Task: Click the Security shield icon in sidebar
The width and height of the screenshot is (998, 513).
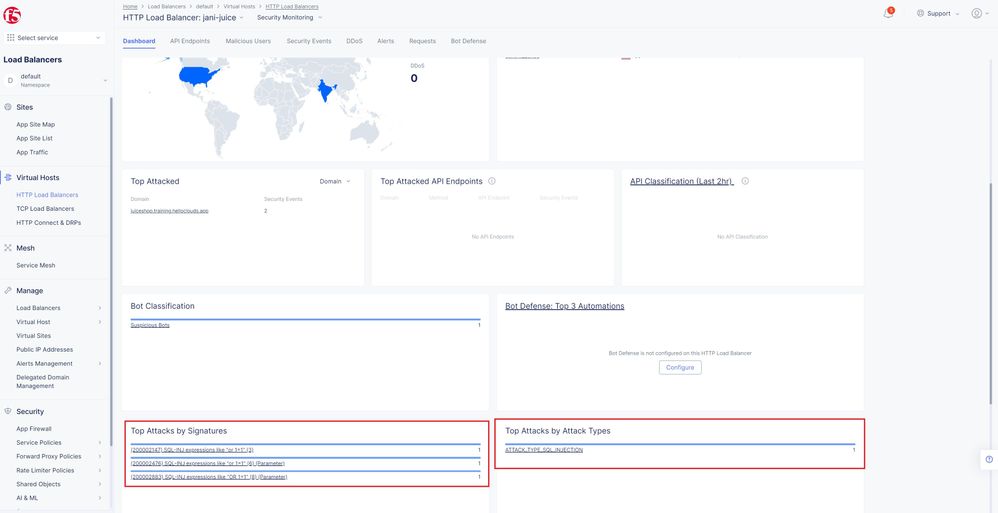Action: (8, 411)
